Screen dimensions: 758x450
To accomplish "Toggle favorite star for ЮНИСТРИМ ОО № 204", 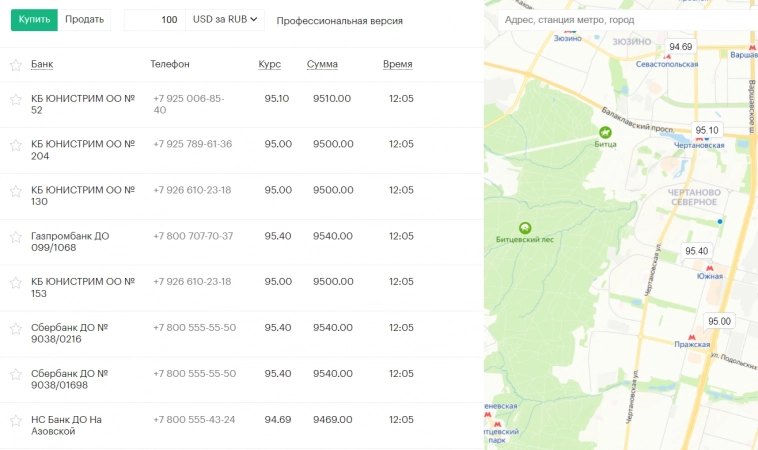I will click(15, 145).
